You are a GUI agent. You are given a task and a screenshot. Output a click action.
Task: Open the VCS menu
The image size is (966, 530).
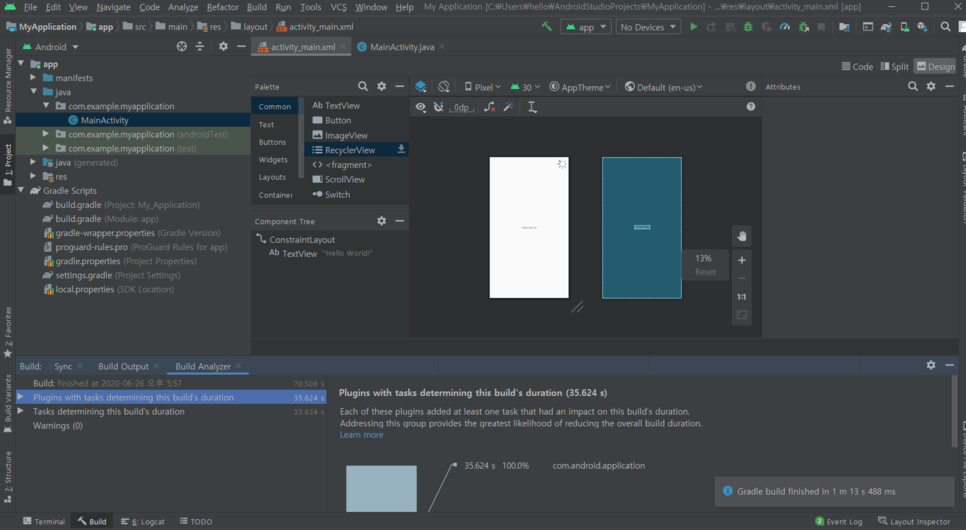[x=338, y=7]
